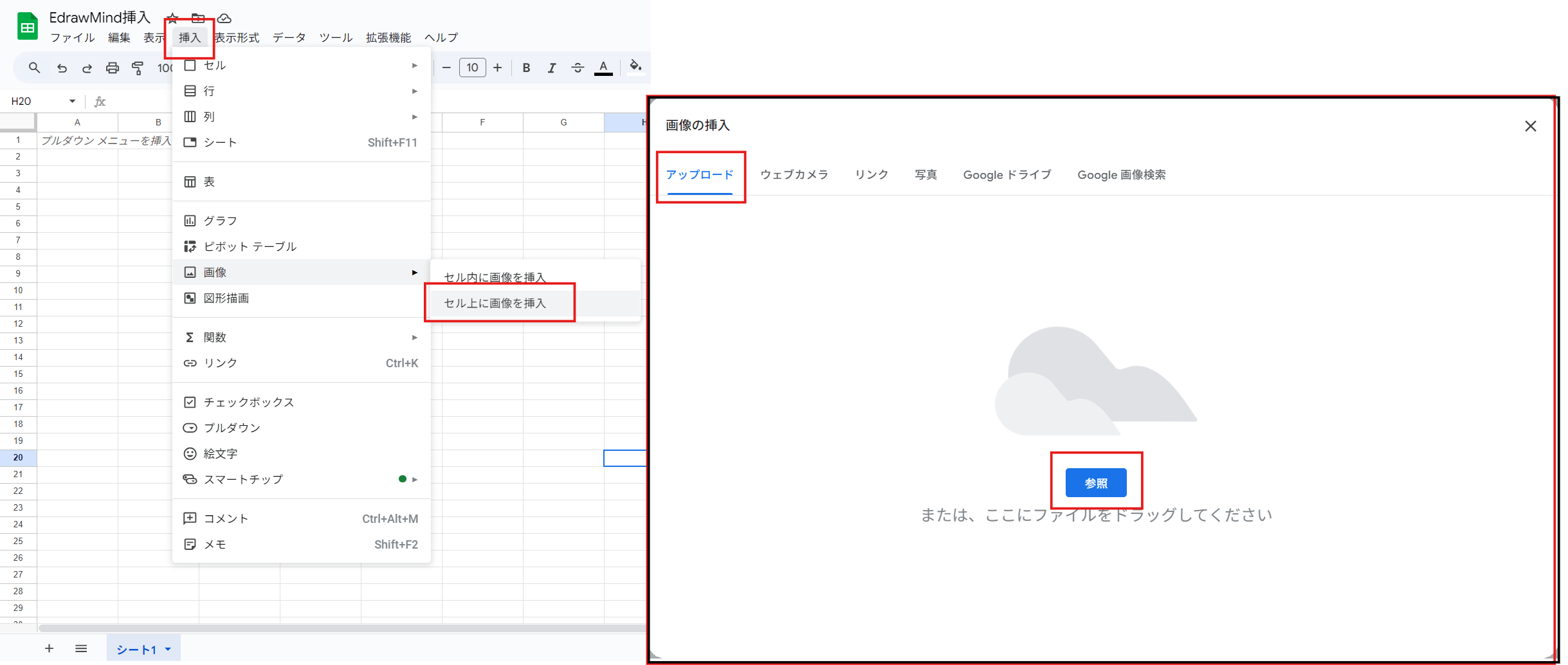Open the 拡張機能 menu
This screenshot has height=665, width=1568.
point(388,37)
